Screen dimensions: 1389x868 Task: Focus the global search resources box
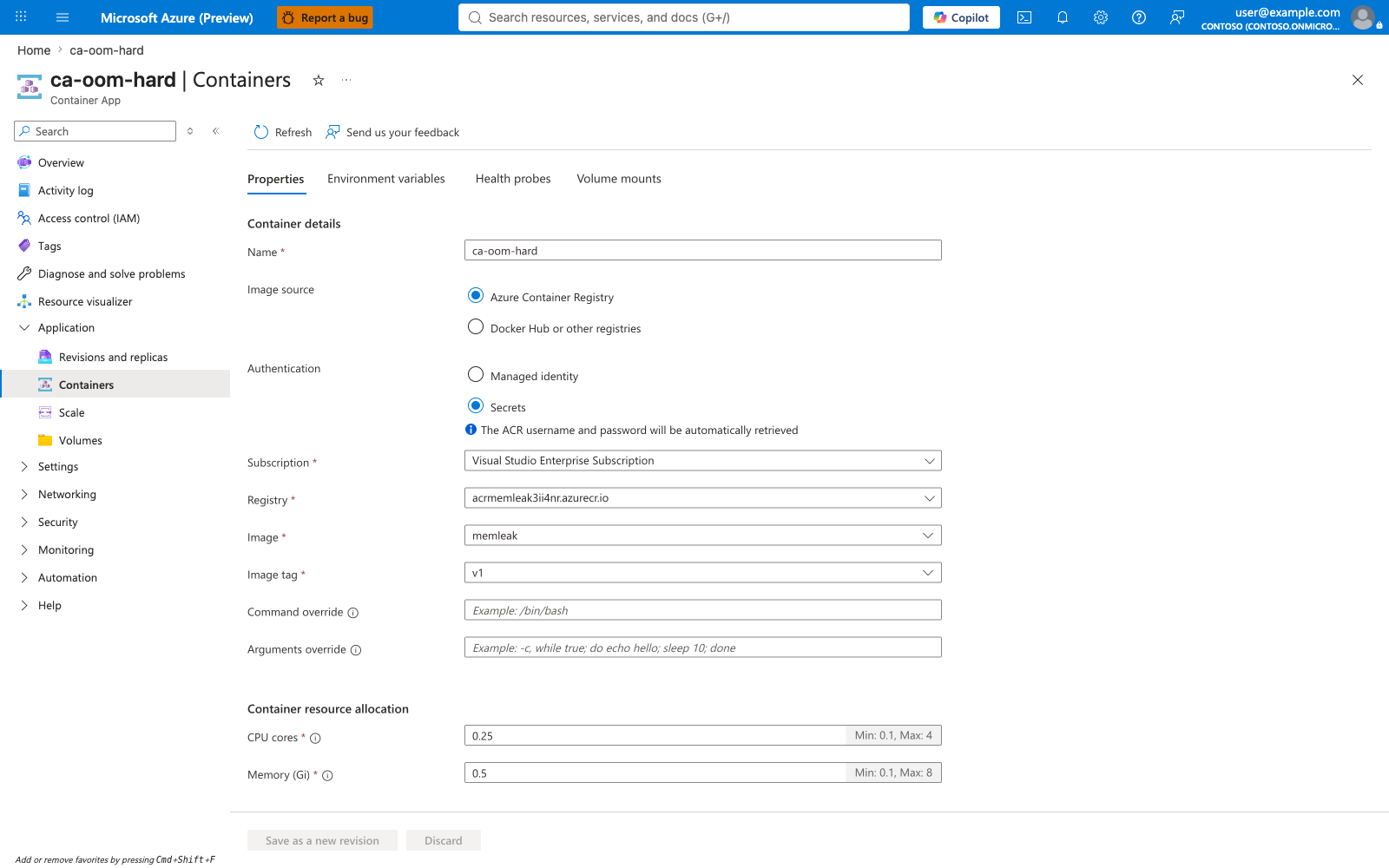(x=684, y=17)
